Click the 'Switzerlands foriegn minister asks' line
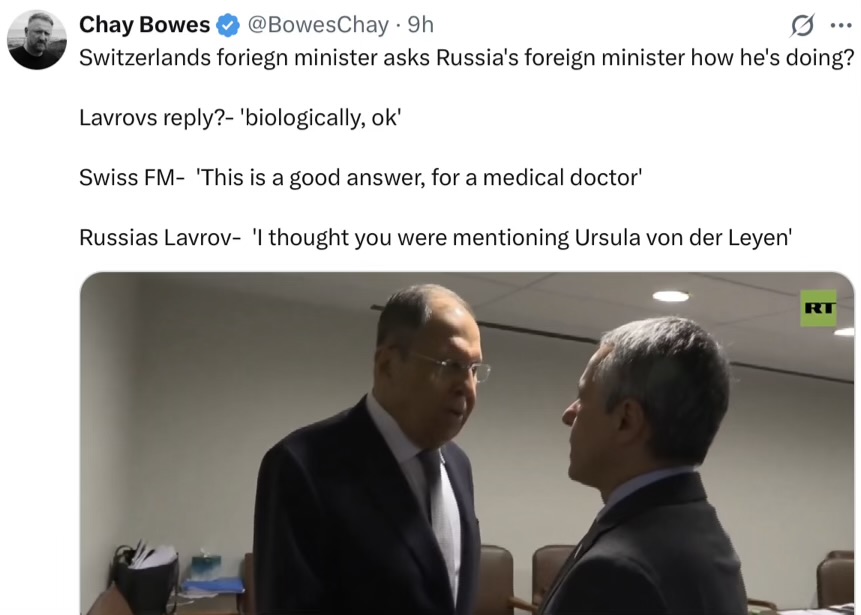The image size is (861, 615). 467,58
